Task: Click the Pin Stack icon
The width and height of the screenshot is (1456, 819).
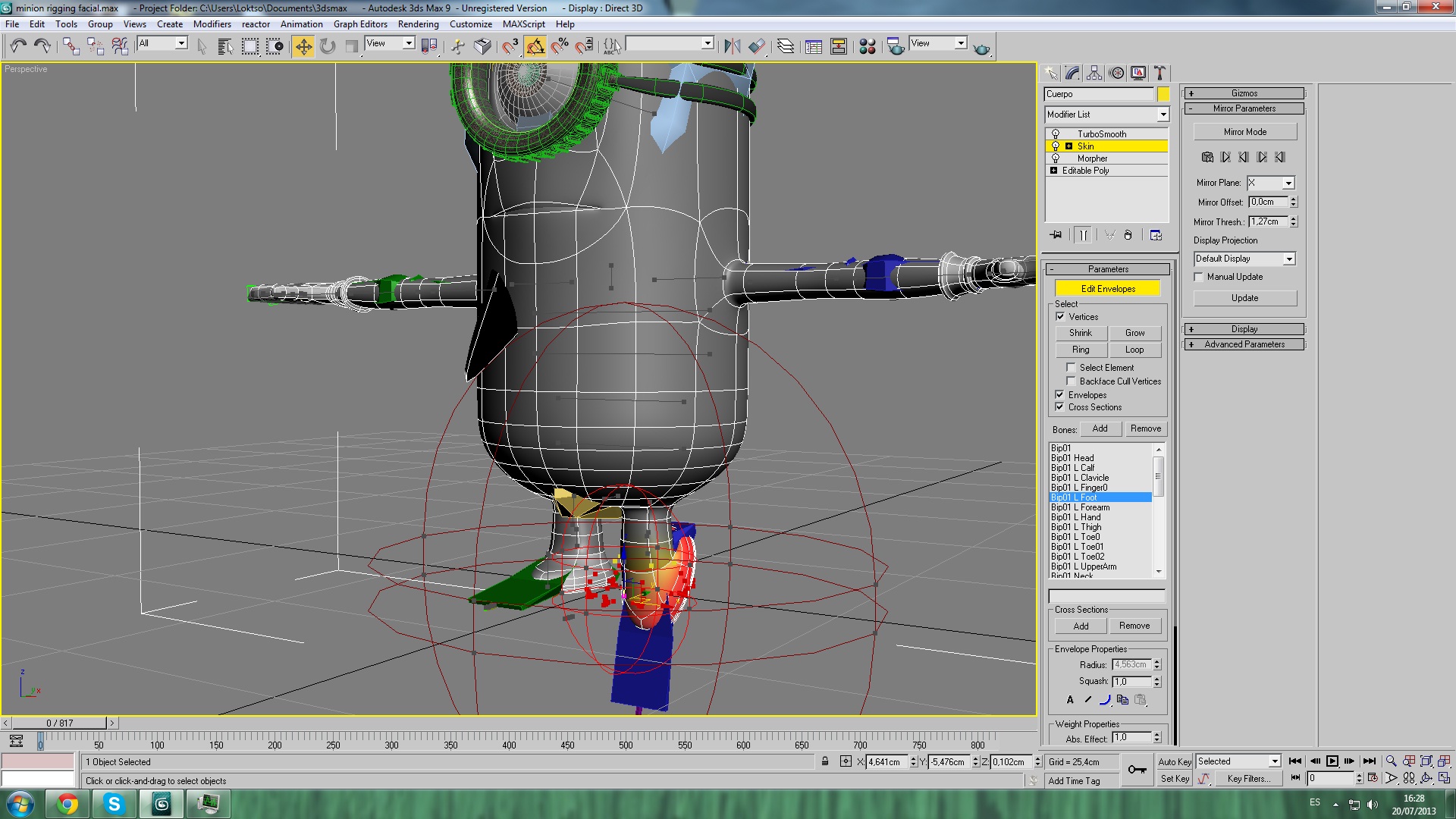Action: click(x=1056, y=235)
